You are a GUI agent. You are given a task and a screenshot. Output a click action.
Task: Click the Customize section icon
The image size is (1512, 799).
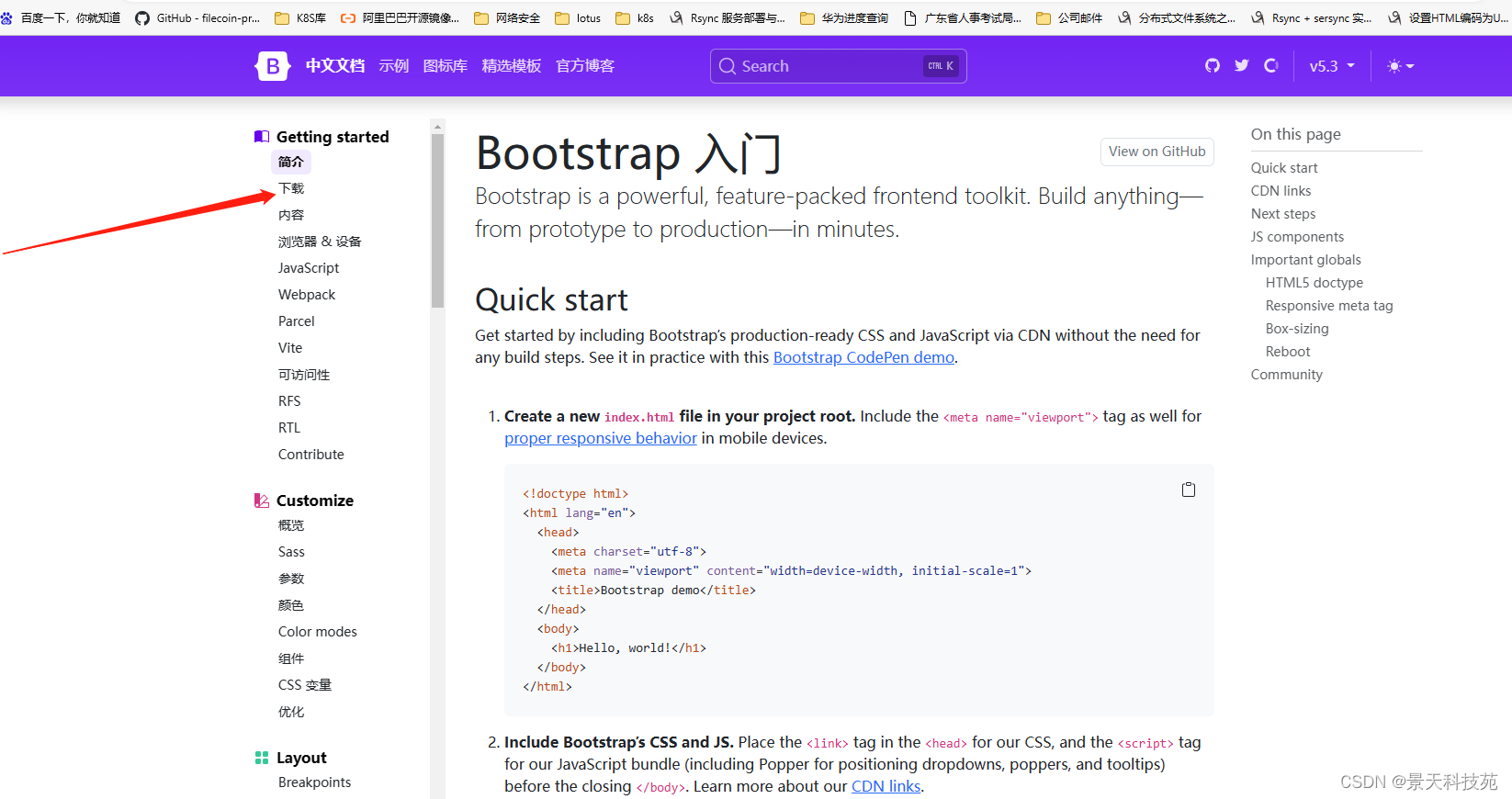point(262,501)
